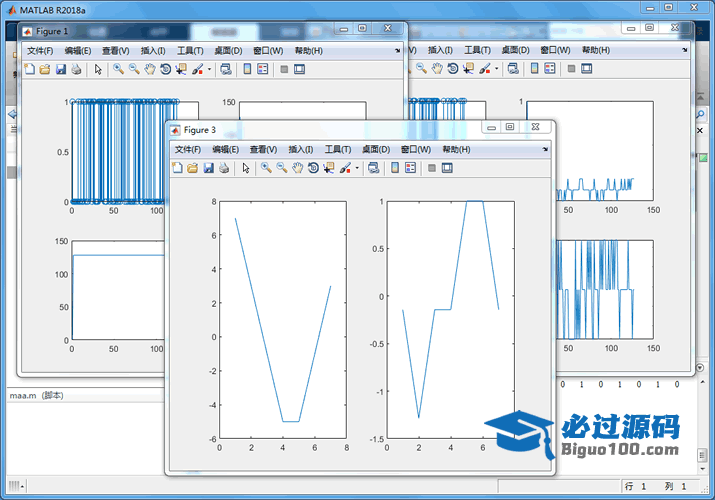Click Open File icon in Figure 1 toolbar

pos(44,69)
